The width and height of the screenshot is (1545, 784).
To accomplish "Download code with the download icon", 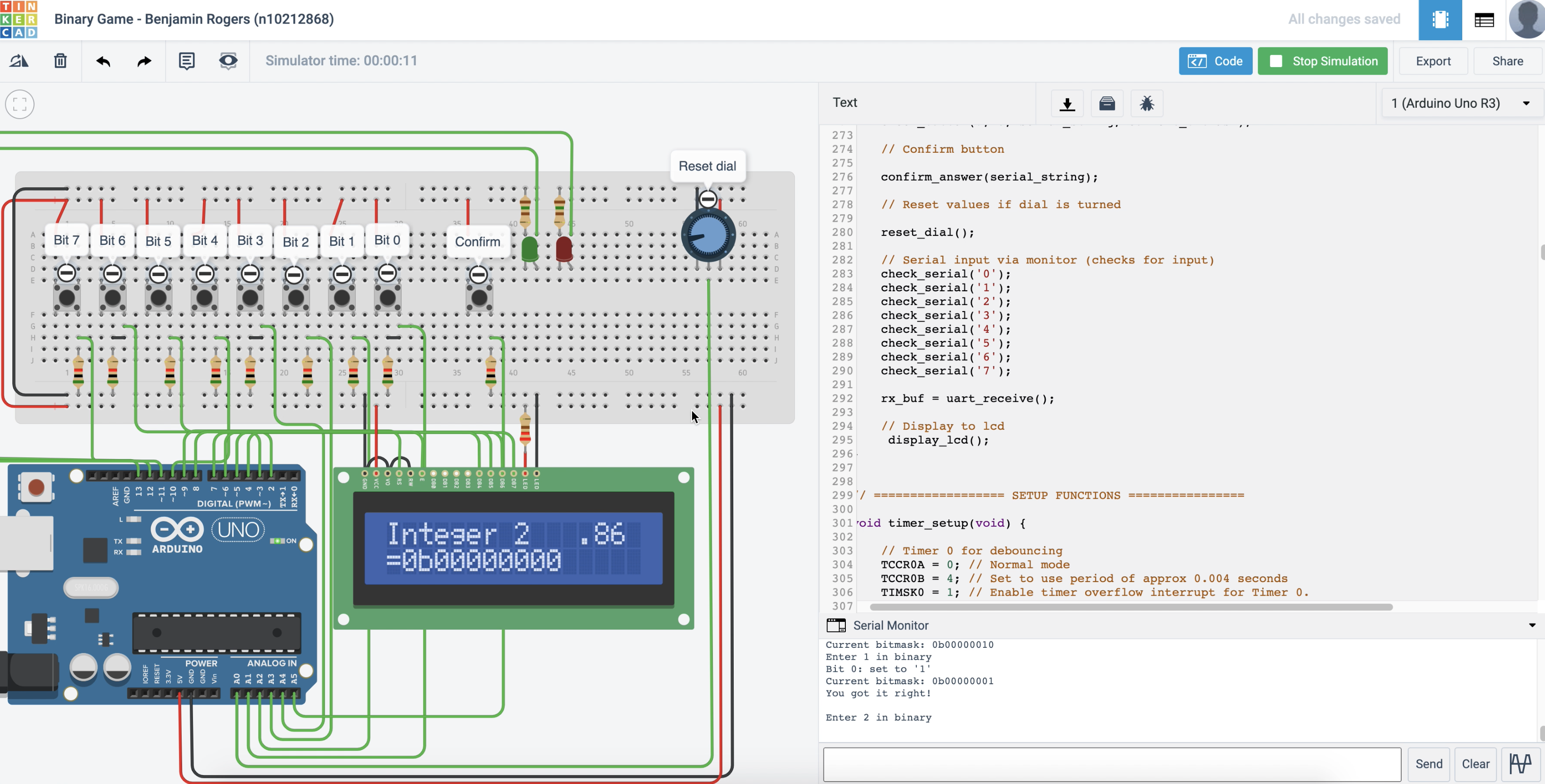I will 1067,103.
